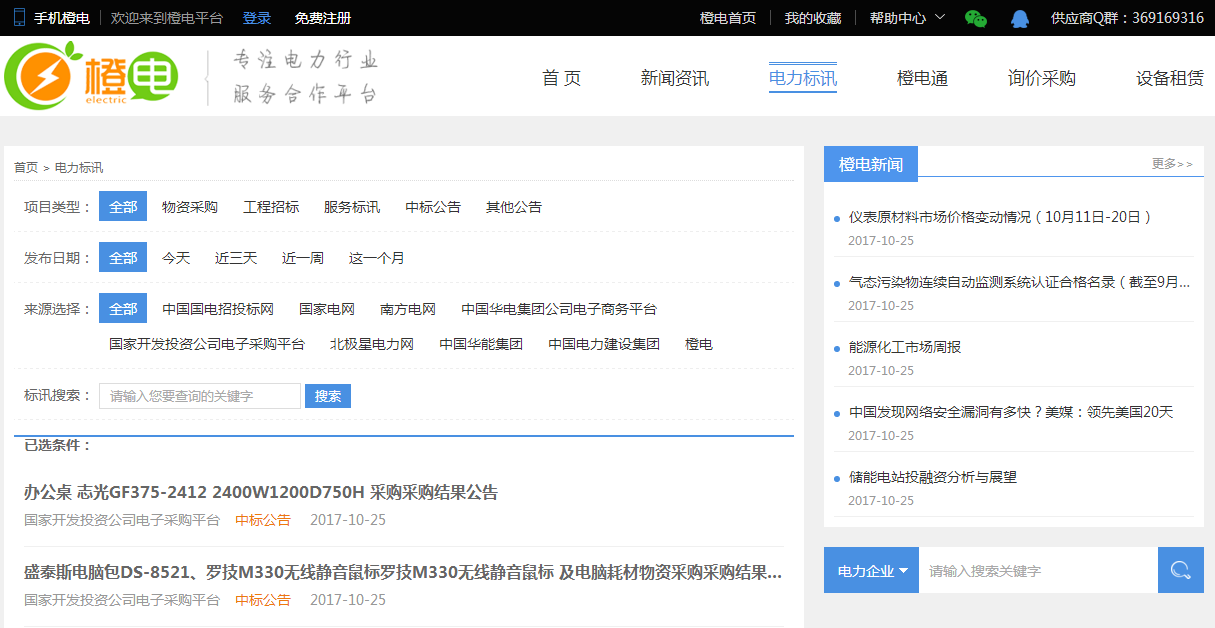Choose 国家电网 as source filter
The height and width of the screenshot is (628, 1215).
click(x=327, y=309)
